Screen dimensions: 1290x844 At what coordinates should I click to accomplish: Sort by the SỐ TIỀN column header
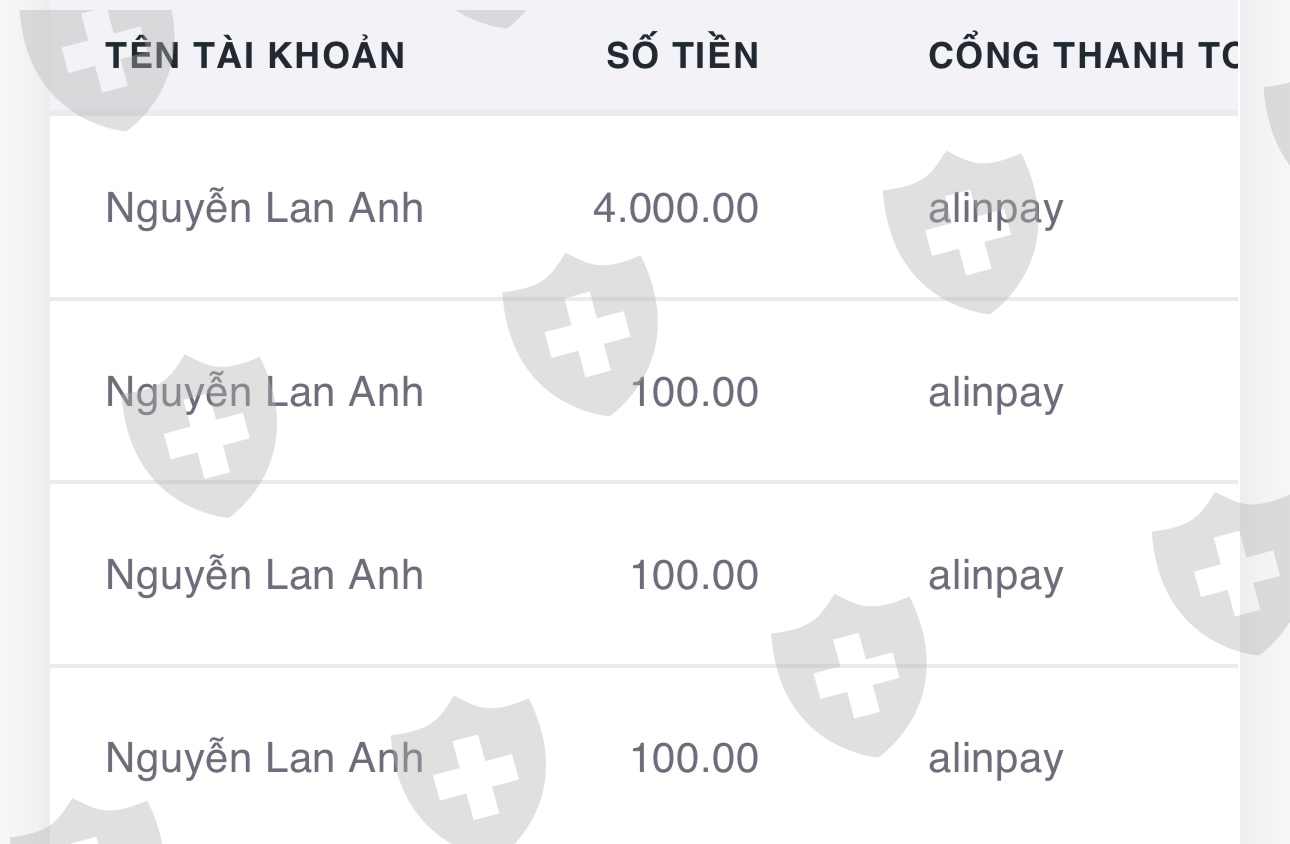click(682, 56)
